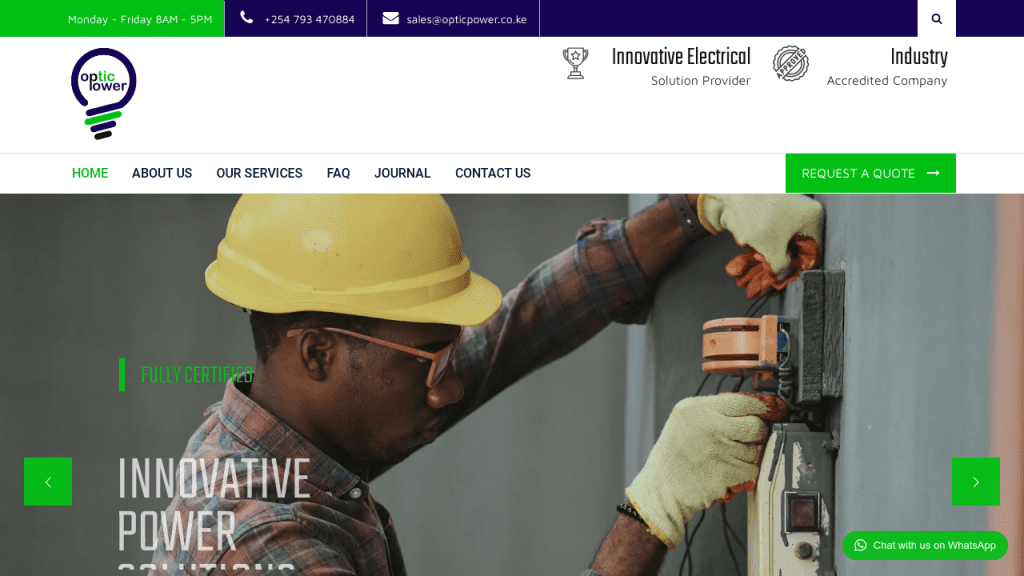1024x576 pixels.
Task: Click the phone handset icon
Action: [246, 18]
